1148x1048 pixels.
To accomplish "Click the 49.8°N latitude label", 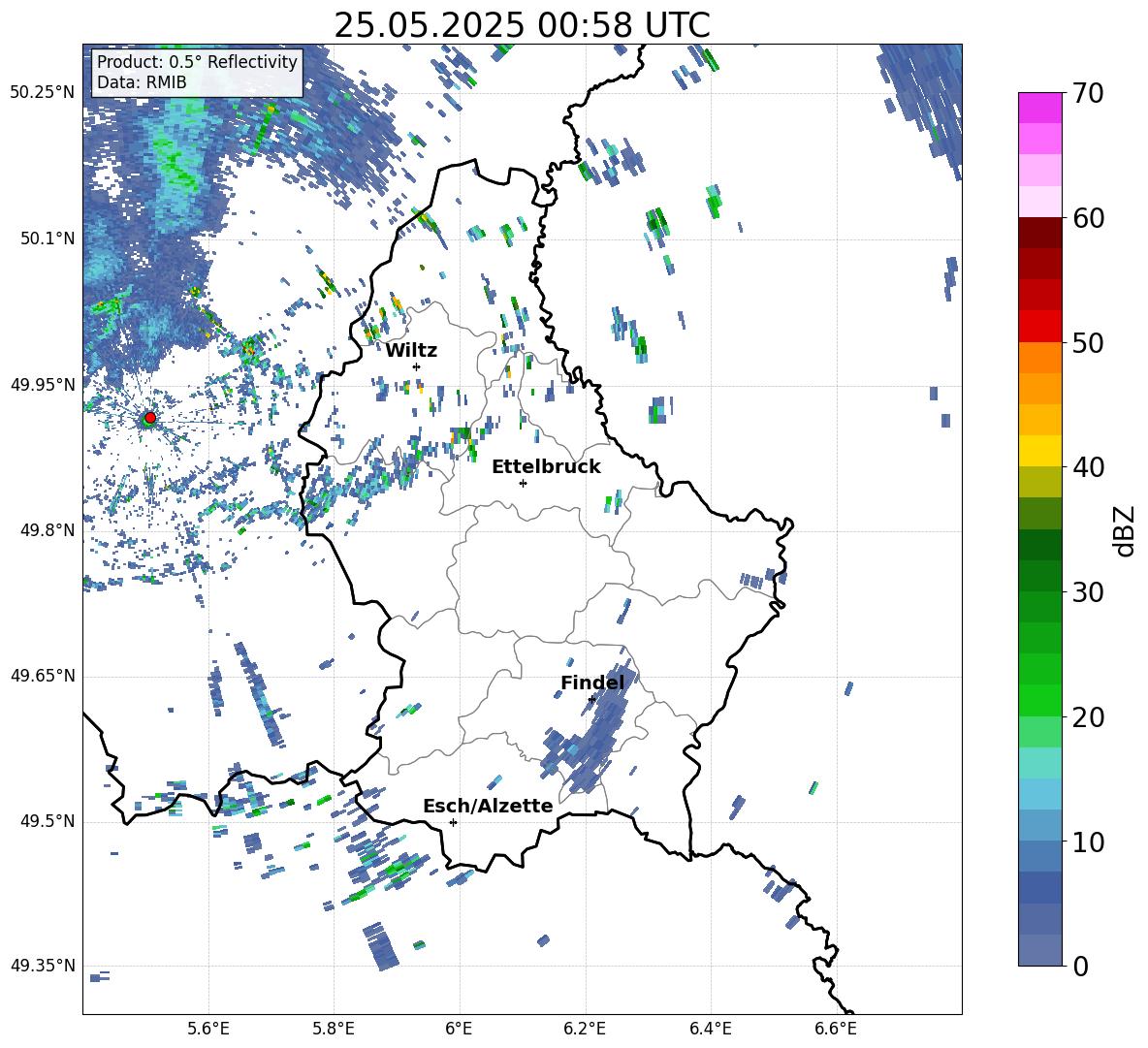I will tap(47, 530).
